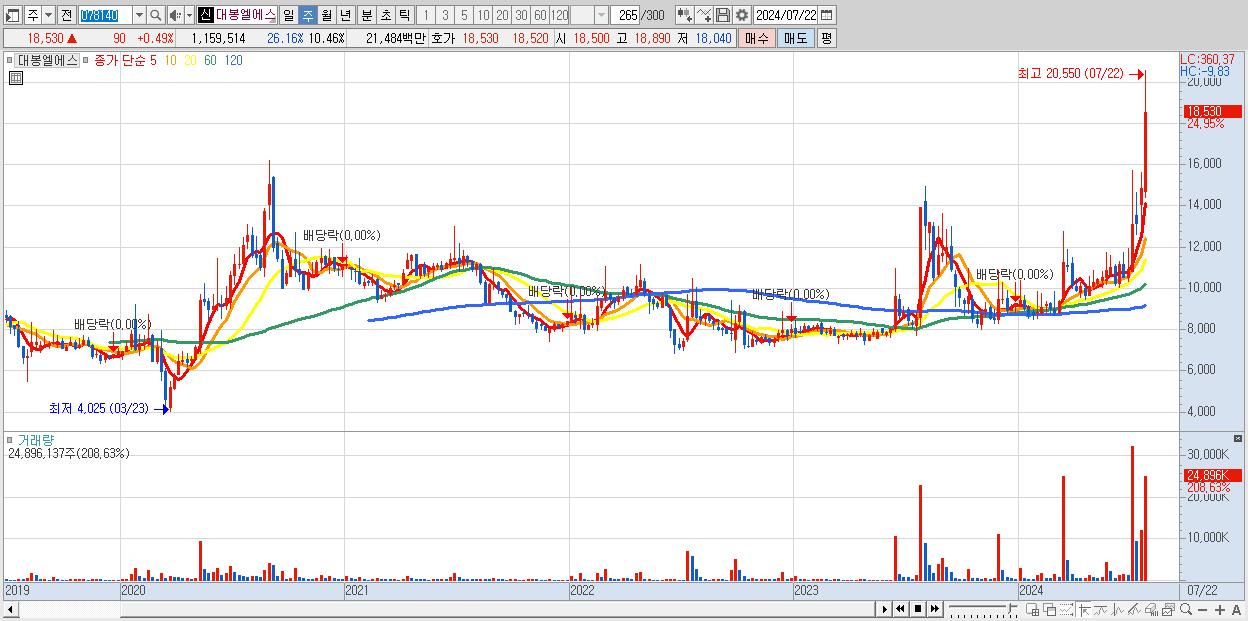This screenshot has height=621, width=1248.
Task: Click the 신 badge icon
Action: coord(205,15)
